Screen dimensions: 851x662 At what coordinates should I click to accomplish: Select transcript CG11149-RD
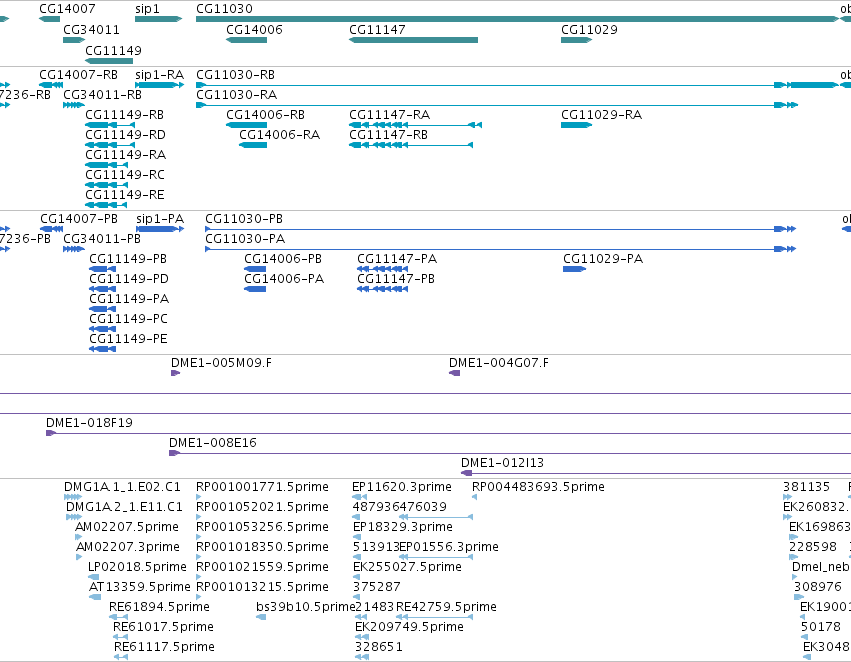pos(110,145)
